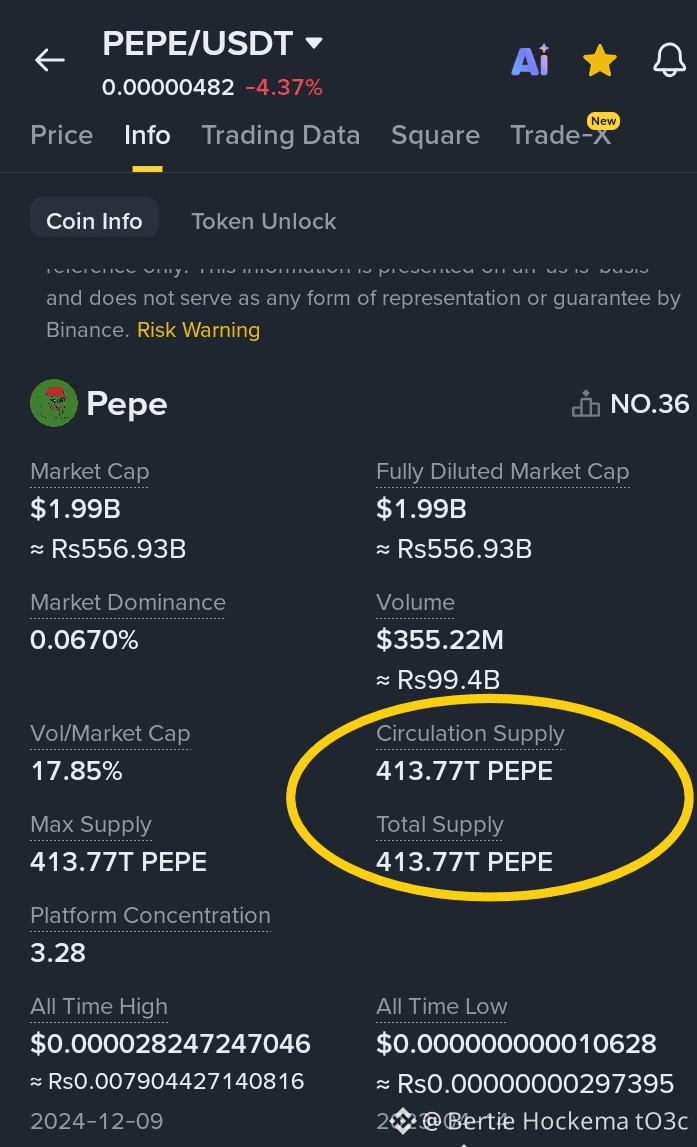The image size is (697, 1147).
Task: Switch to the Price tab
Action: pos(62,135)
